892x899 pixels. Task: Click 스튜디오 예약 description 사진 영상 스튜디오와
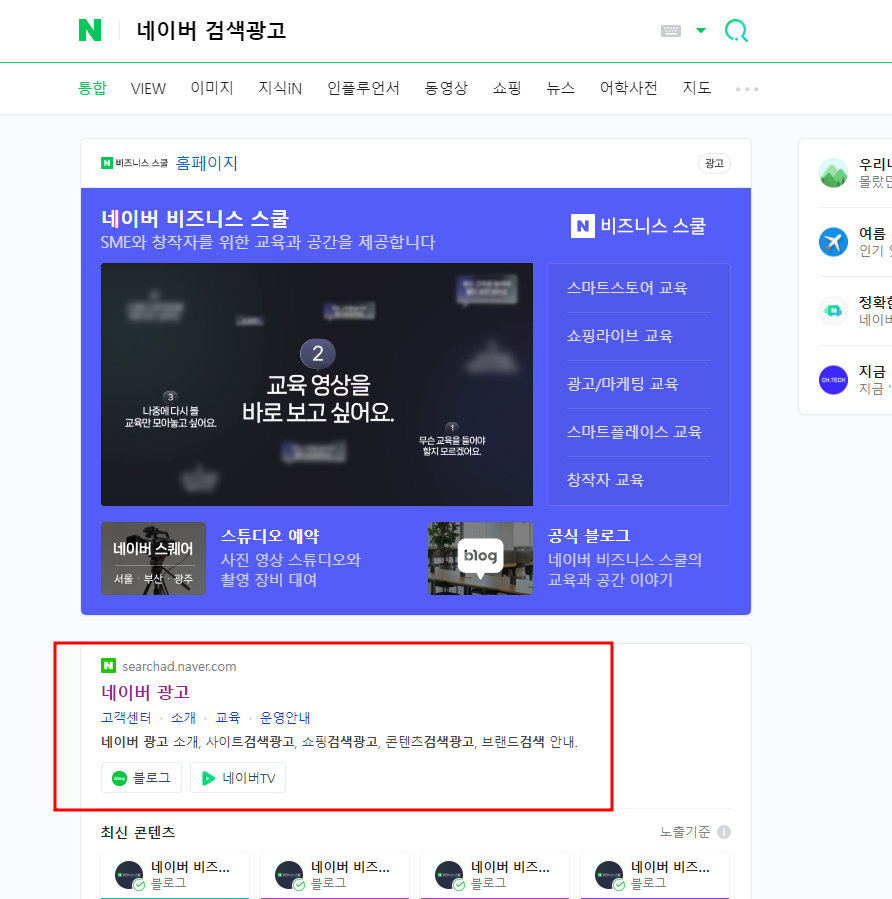click(291, 560)
